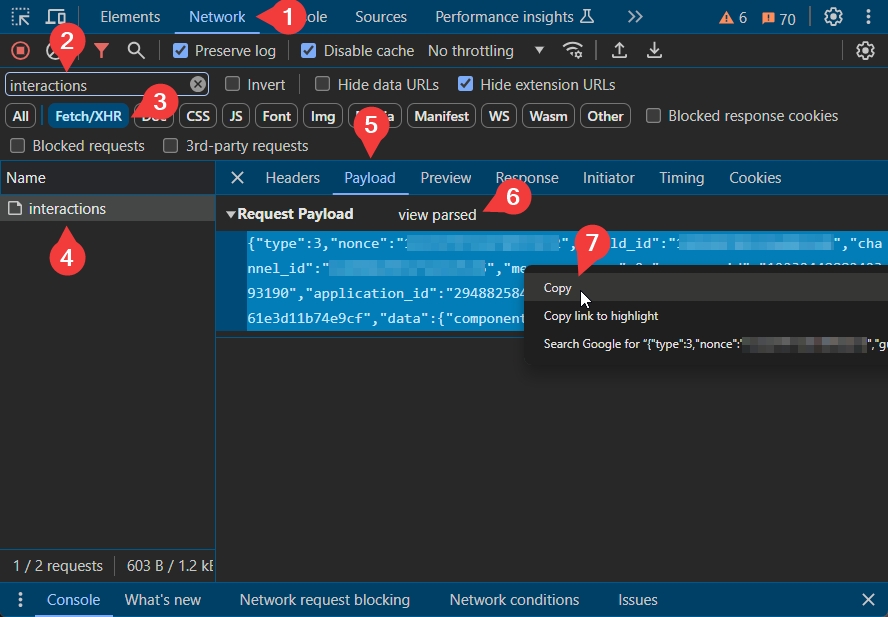888x617 pixels.
Task: Enable the Invert filter checkbox
Action: click(232, 85)
